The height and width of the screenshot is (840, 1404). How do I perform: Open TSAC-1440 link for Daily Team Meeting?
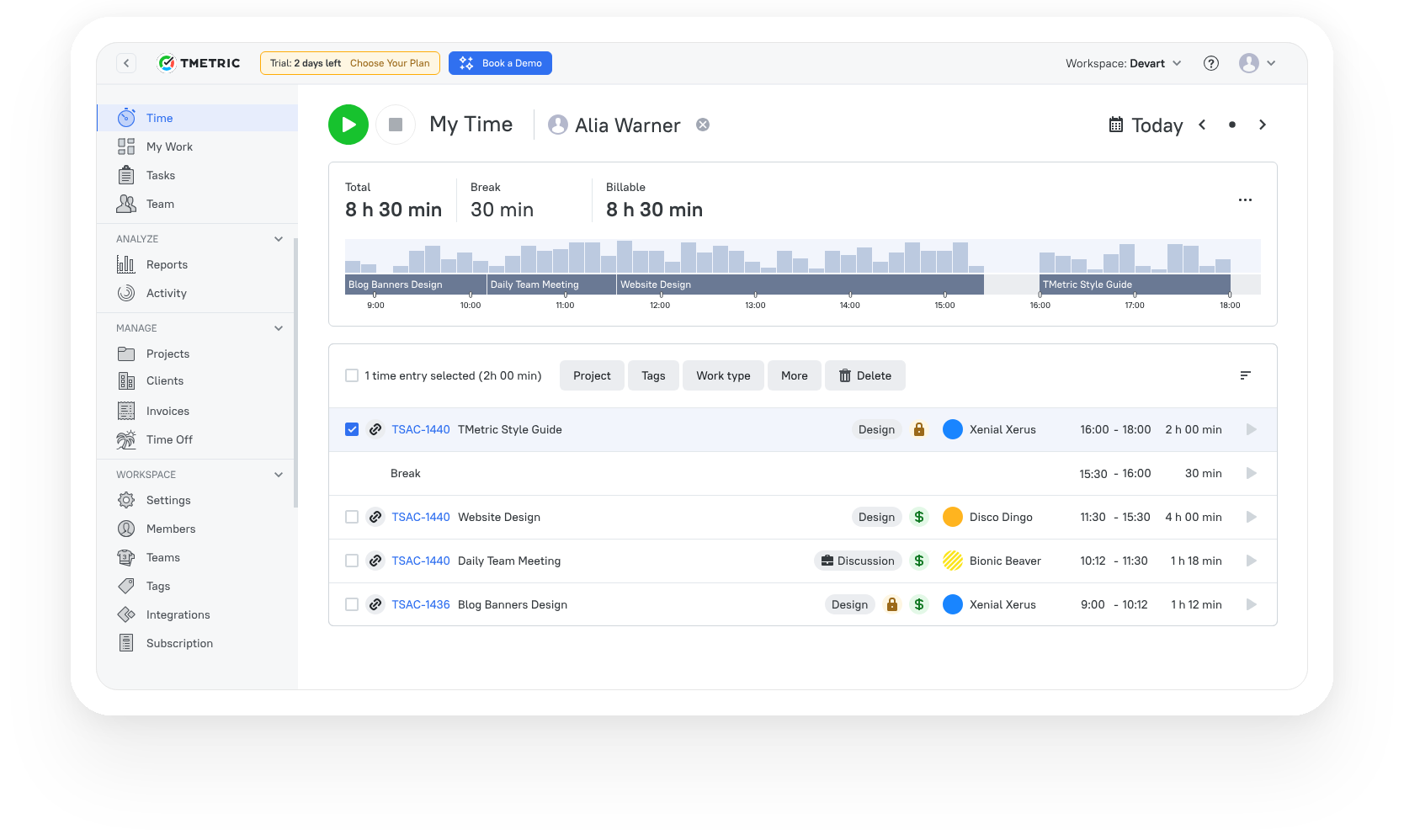click(x=421, y=561)
